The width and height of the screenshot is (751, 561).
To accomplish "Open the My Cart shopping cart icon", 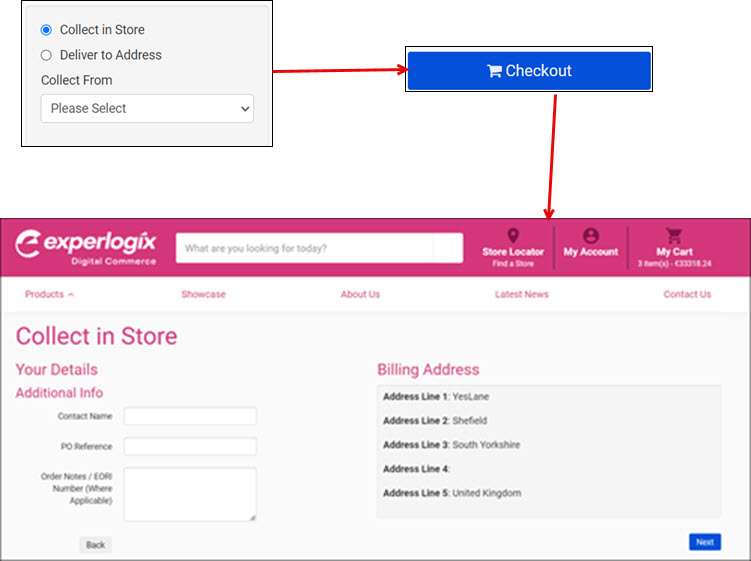I will tap(674, 236).
